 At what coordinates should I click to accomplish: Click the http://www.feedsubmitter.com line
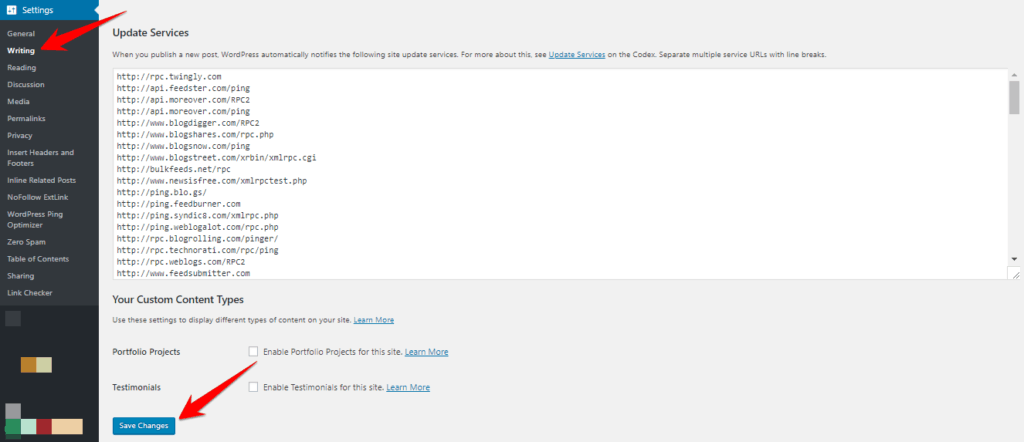(x=184, y=273)
